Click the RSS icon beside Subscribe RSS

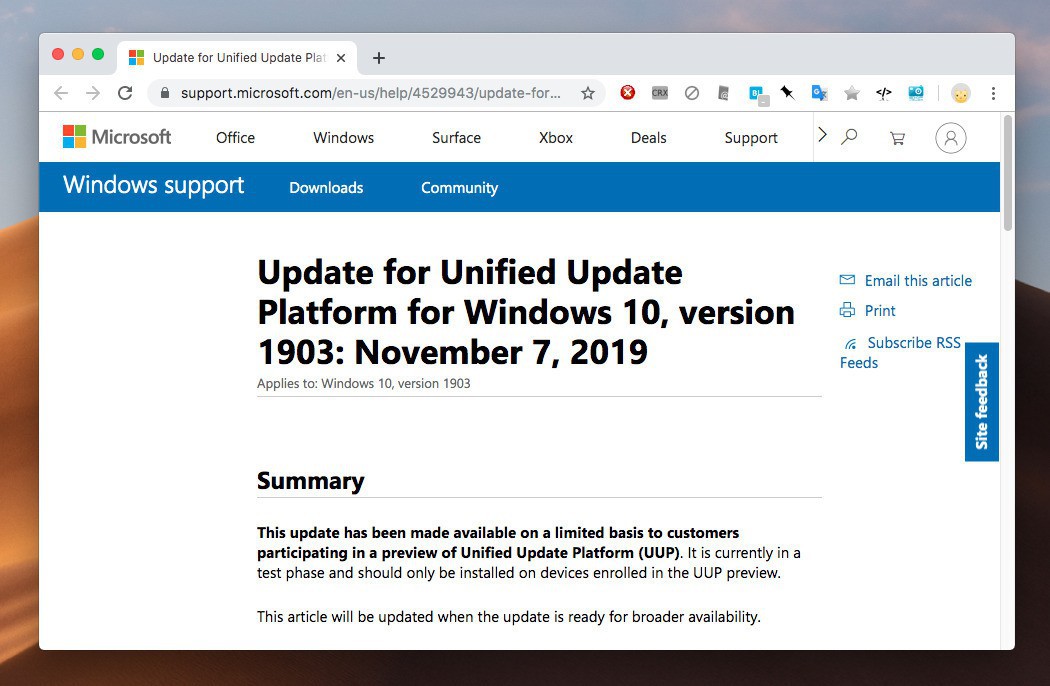(x=850, y=344)
